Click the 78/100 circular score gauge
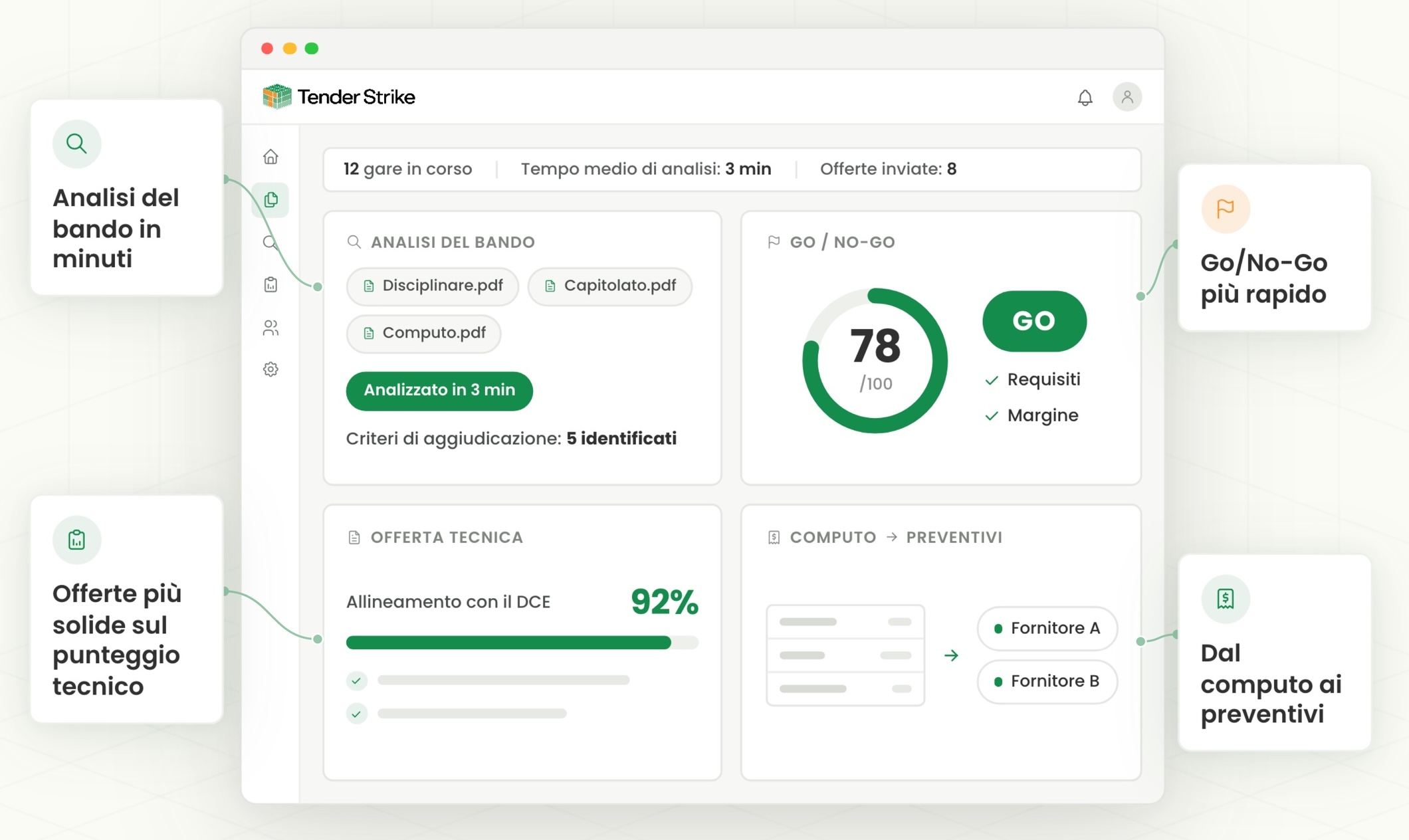The height and width of the screenshot is (840, 1409). click(x=875, y=361)
